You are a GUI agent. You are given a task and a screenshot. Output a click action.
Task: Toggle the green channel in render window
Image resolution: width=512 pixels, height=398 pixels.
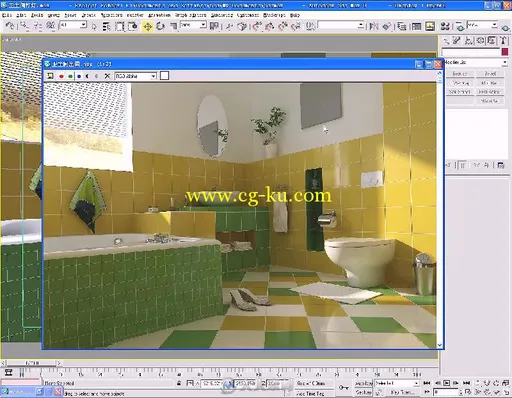[70, 76]
